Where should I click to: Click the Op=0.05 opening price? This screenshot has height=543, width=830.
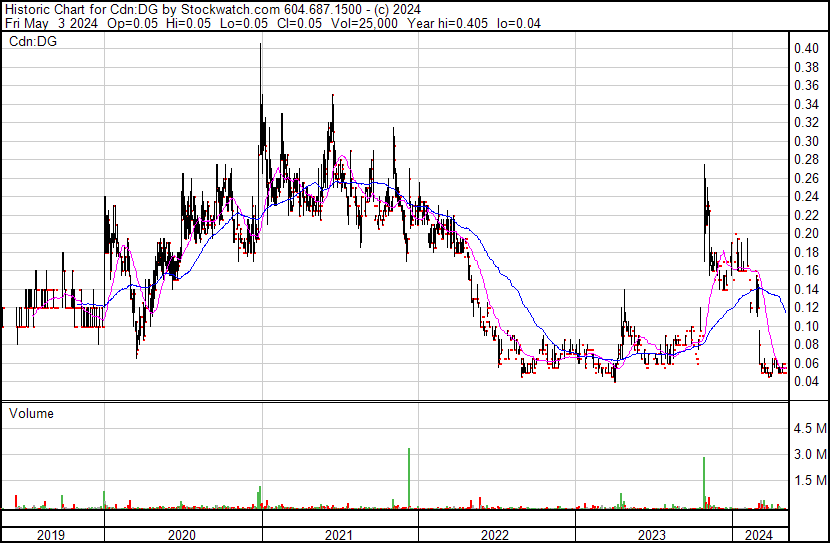coord(132,23)
